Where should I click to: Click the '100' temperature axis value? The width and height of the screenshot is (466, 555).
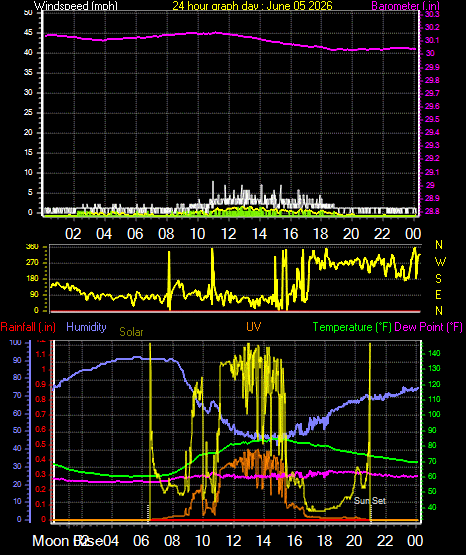(434, 414)
